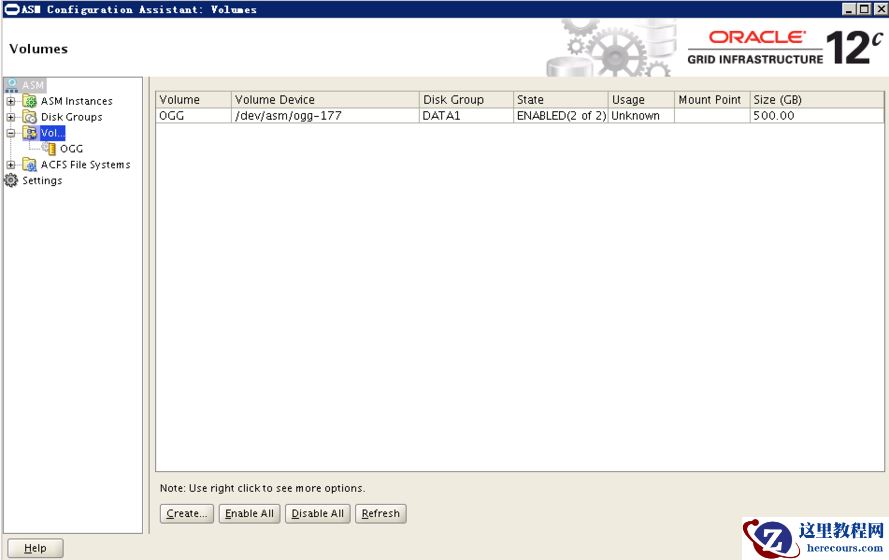Click the Disk Groups folder icon
The height and width of the screenshot is (560, 889).
[x=29, y=117]
